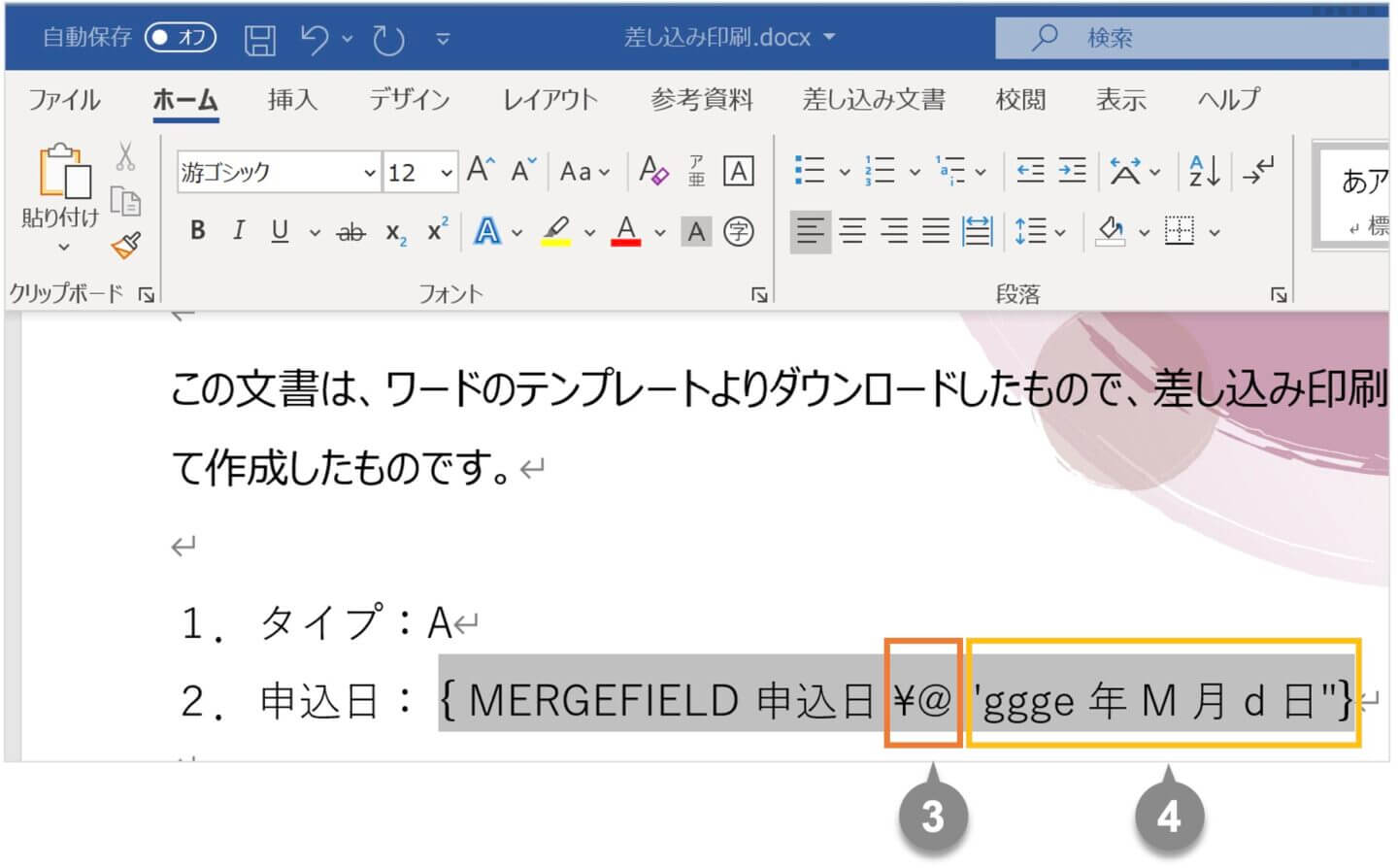Image resolution: width=1398 pixels, height=868 pixels.
Task: Click the Save floppy disk icon
Action: [x=259, y=39]
